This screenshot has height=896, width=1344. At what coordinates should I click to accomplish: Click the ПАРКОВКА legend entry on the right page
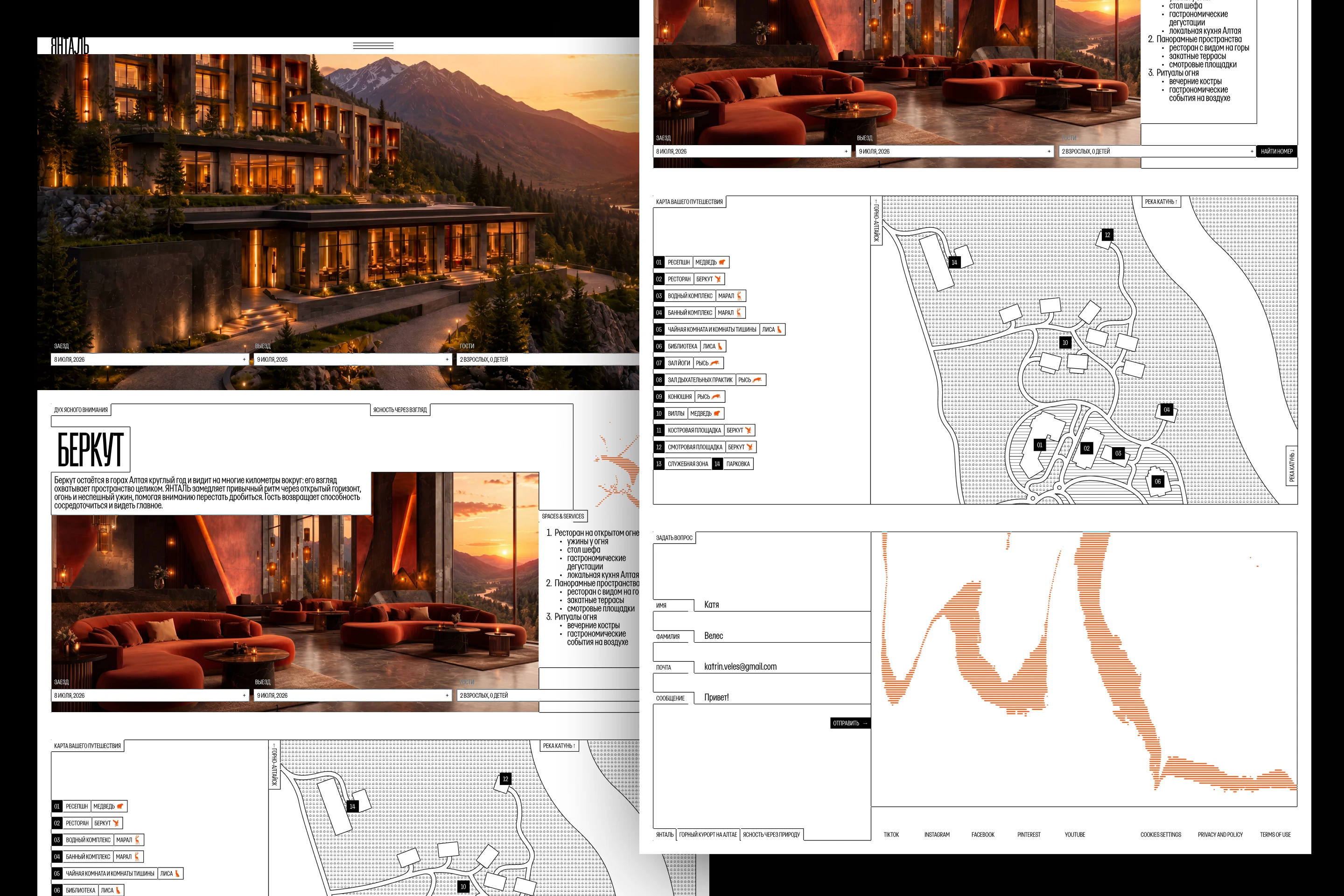(738, 464)
